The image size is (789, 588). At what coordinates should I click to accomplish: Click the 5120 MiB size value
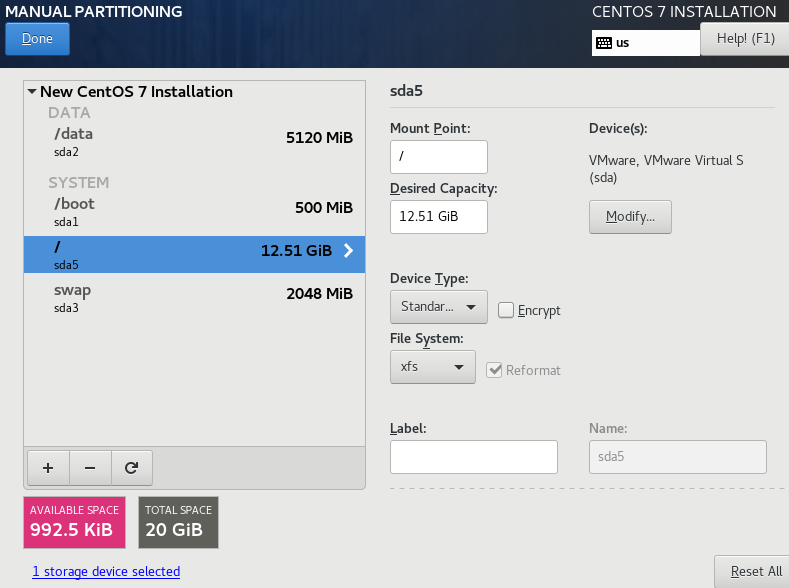pos(320,138)
